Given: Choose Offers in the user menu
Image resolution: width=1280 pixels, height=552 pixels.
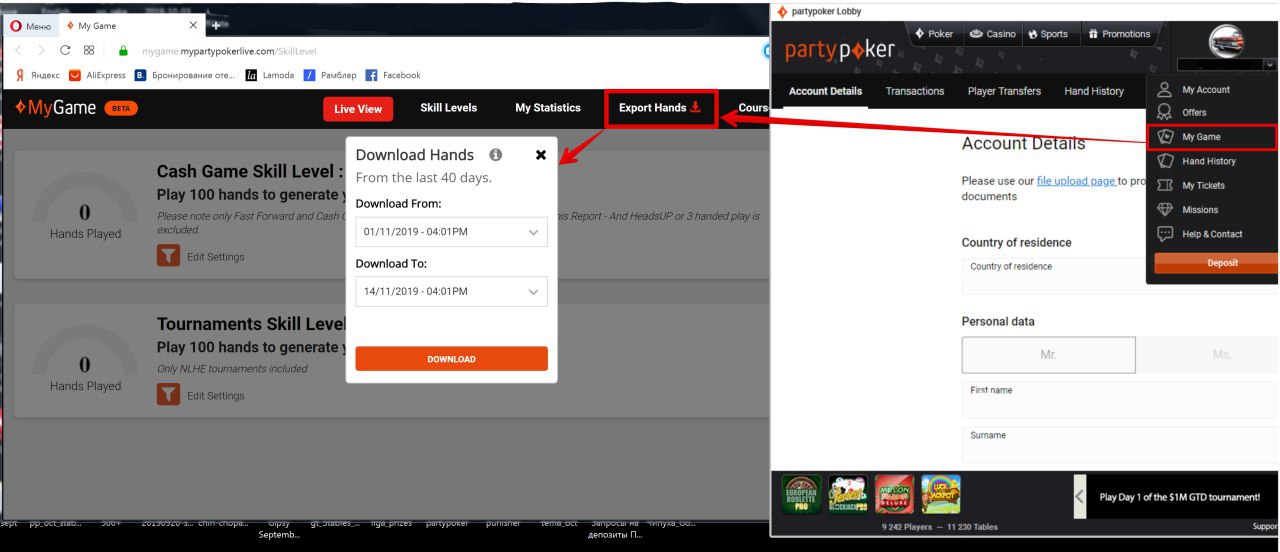Looking at the screenshot, I should tap(1213, 113).
